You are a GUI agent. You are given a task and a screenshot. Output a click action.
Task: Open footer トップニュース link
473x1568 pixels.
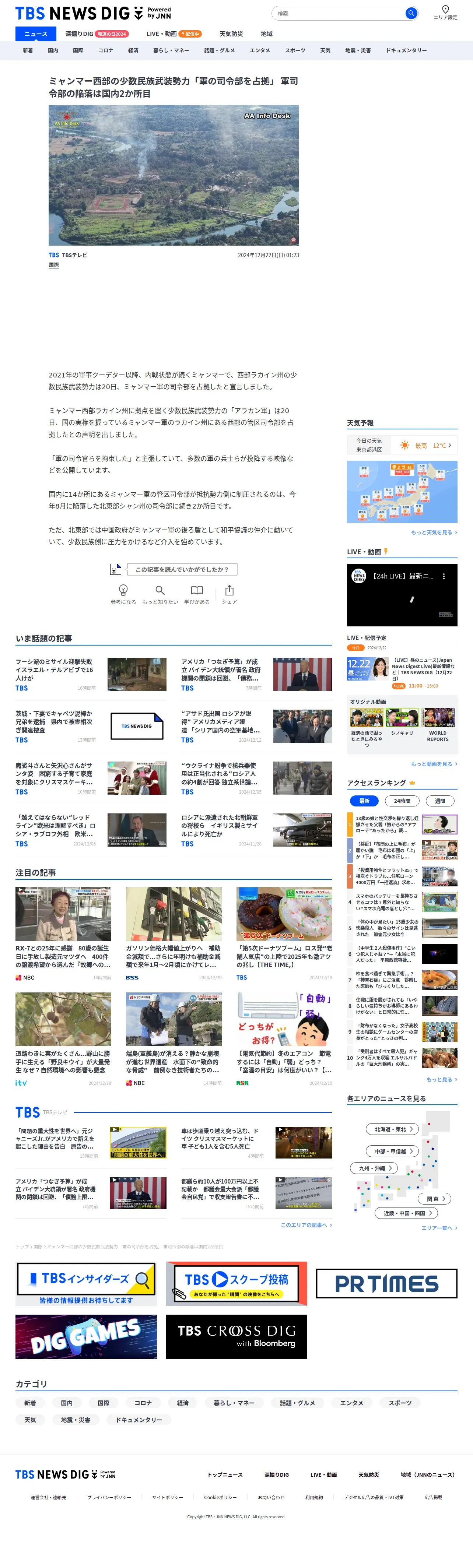225,1474
